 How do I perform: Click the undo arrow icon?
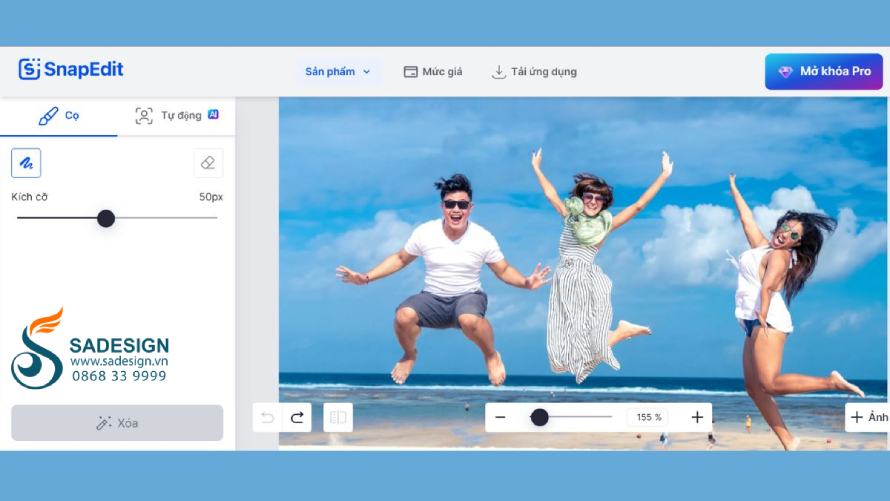[x=267, y=418]
